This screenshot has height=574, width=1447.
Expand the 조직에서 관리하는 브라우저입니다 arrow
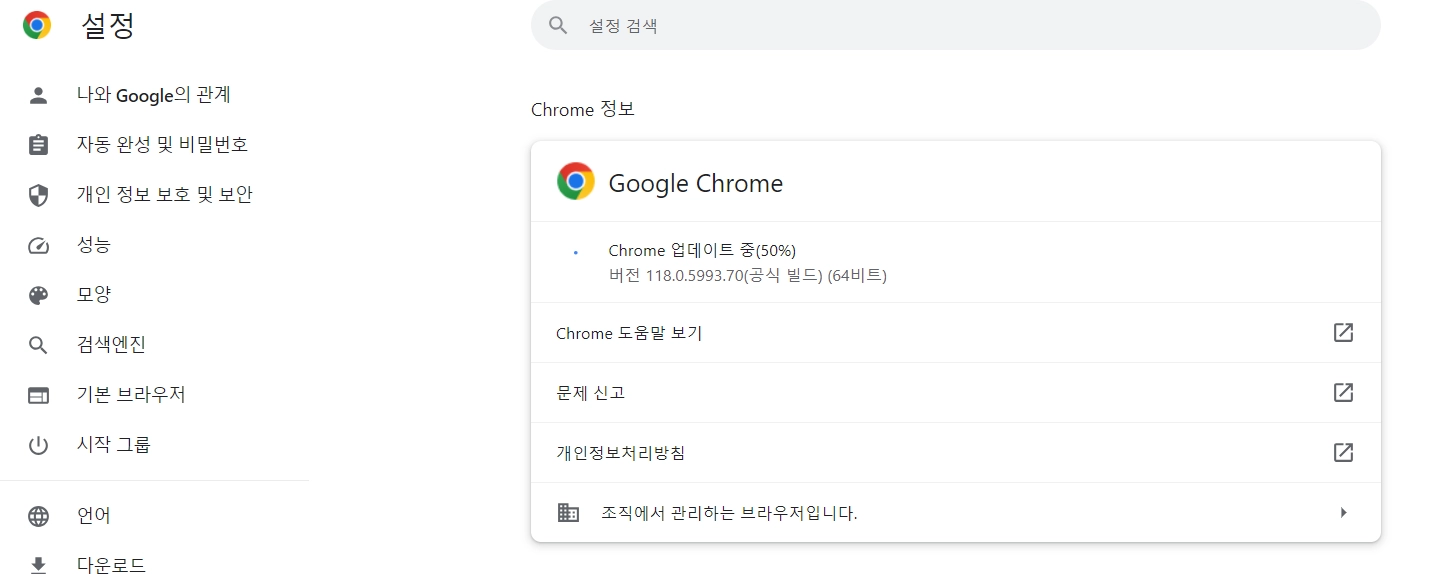tap(1343, 513)
